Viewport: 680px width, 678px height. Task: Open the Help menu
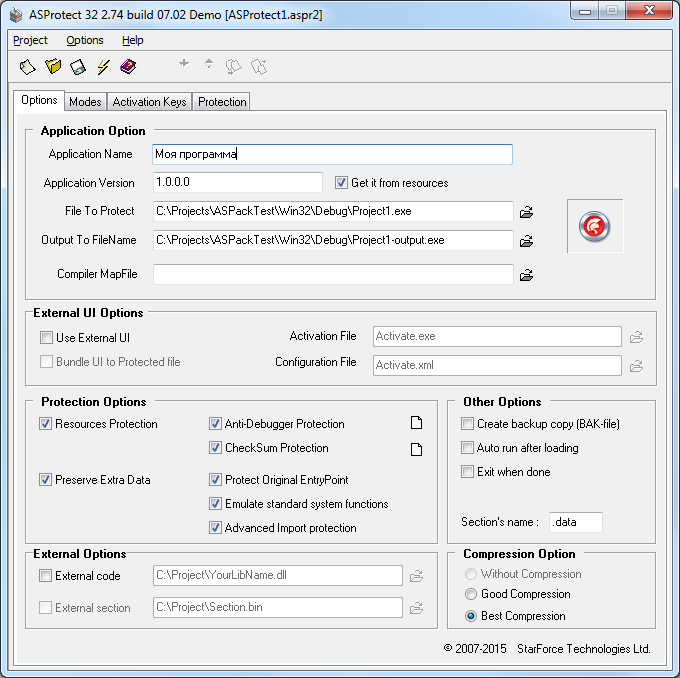(132, 40)
